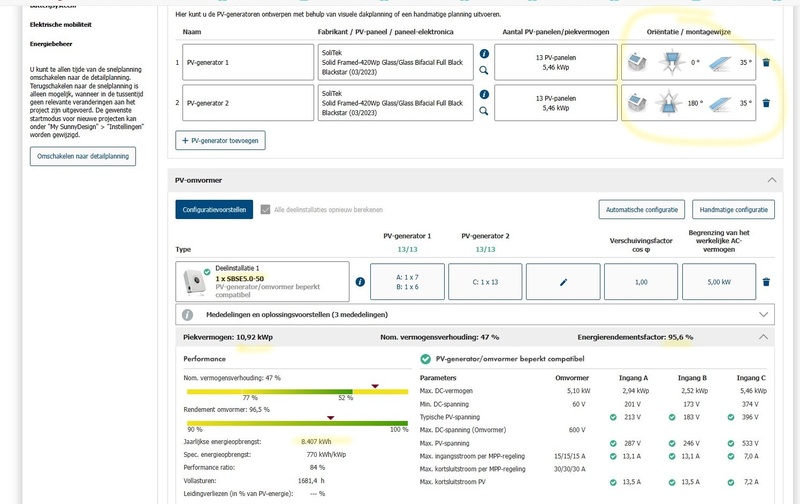Click the '13/13' count under PV-generator 2
The height and width of the screenshot is (504, 800).
point(485,249)
